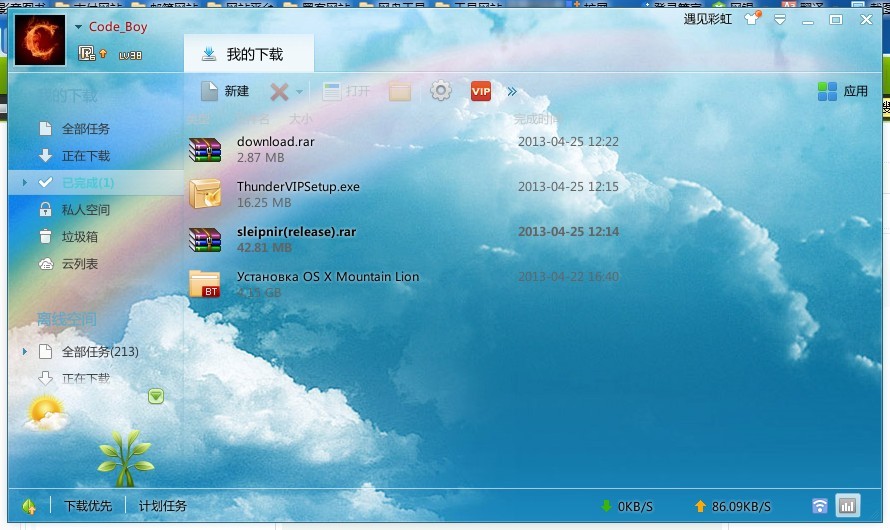
Task: Open the download folder from the toolbar
Action: 400,92
